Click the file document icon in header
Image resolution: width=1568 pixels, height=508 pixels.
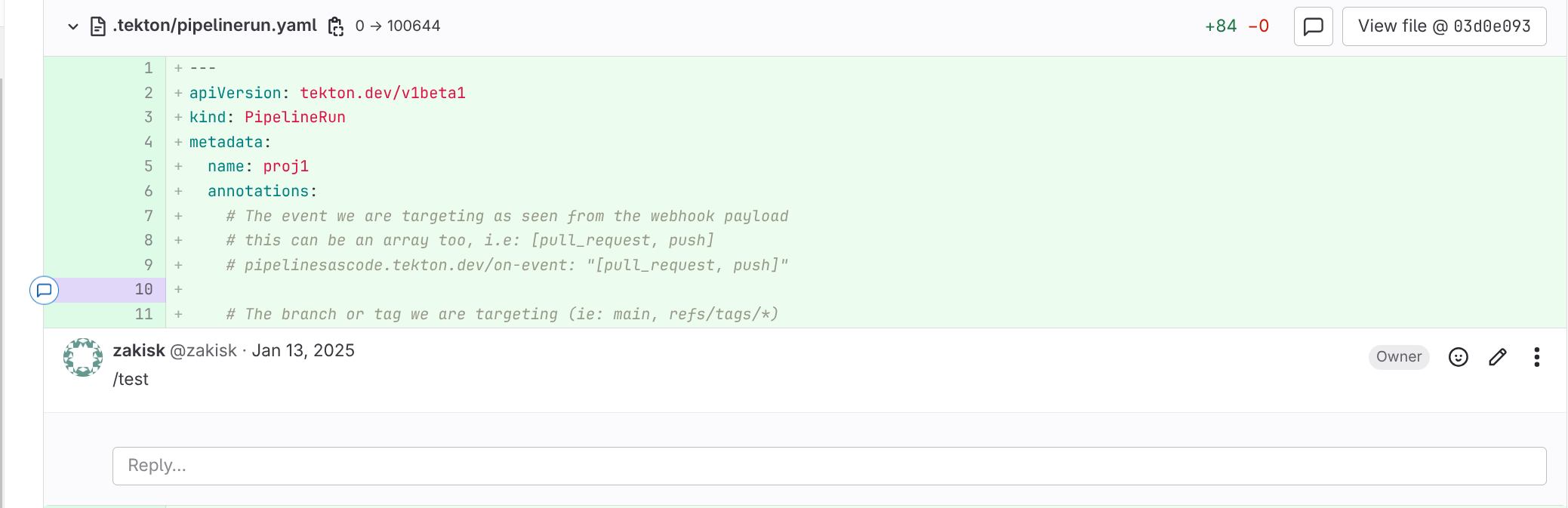click(x=98, y=26)
